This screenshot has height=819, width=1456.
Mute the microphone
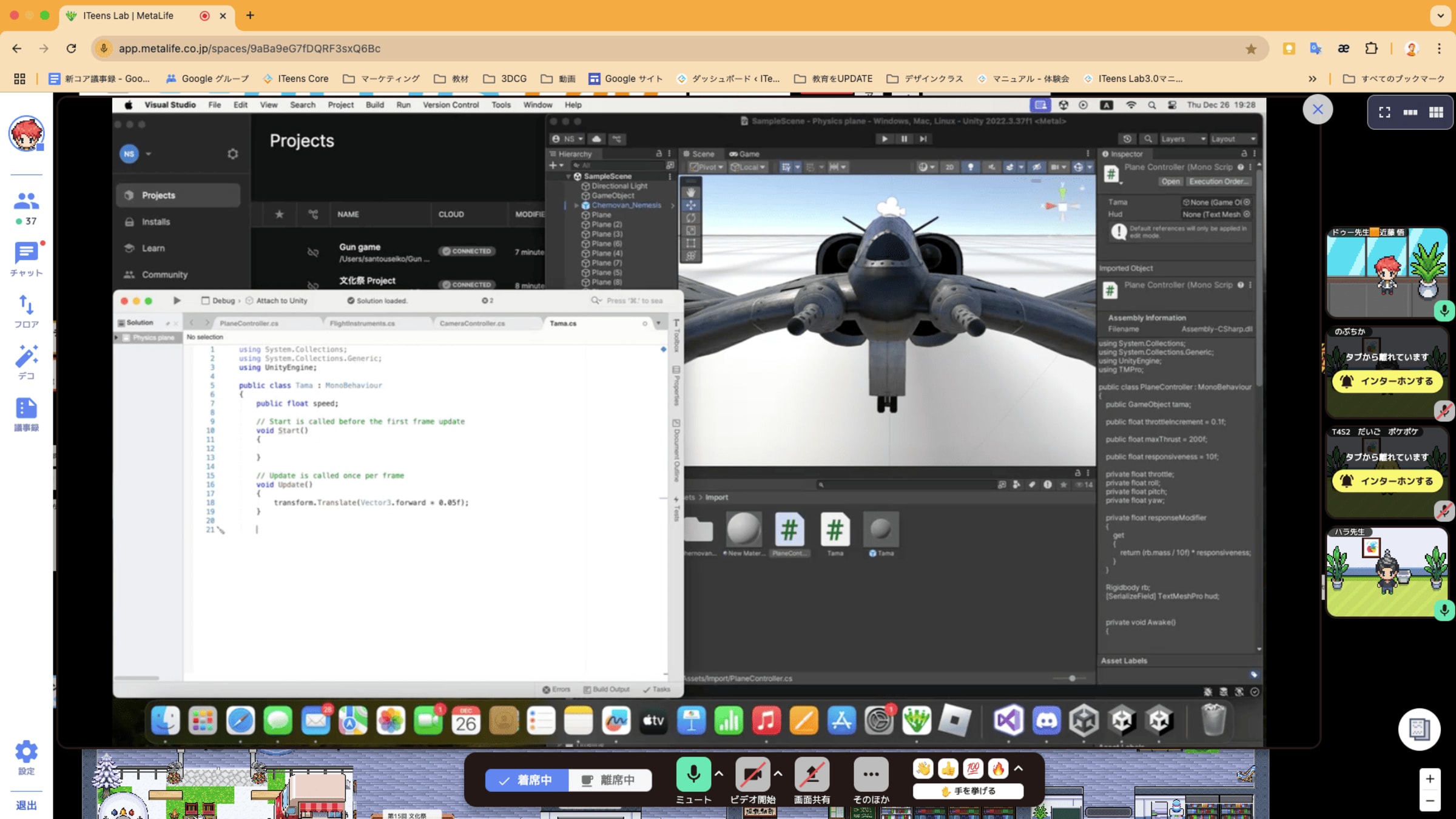pos(693,774)
